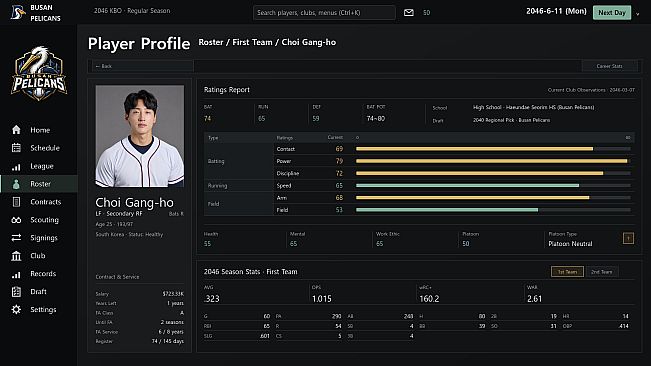
Task: Click the Draft clipboard icon
Action: click(16, 292)
